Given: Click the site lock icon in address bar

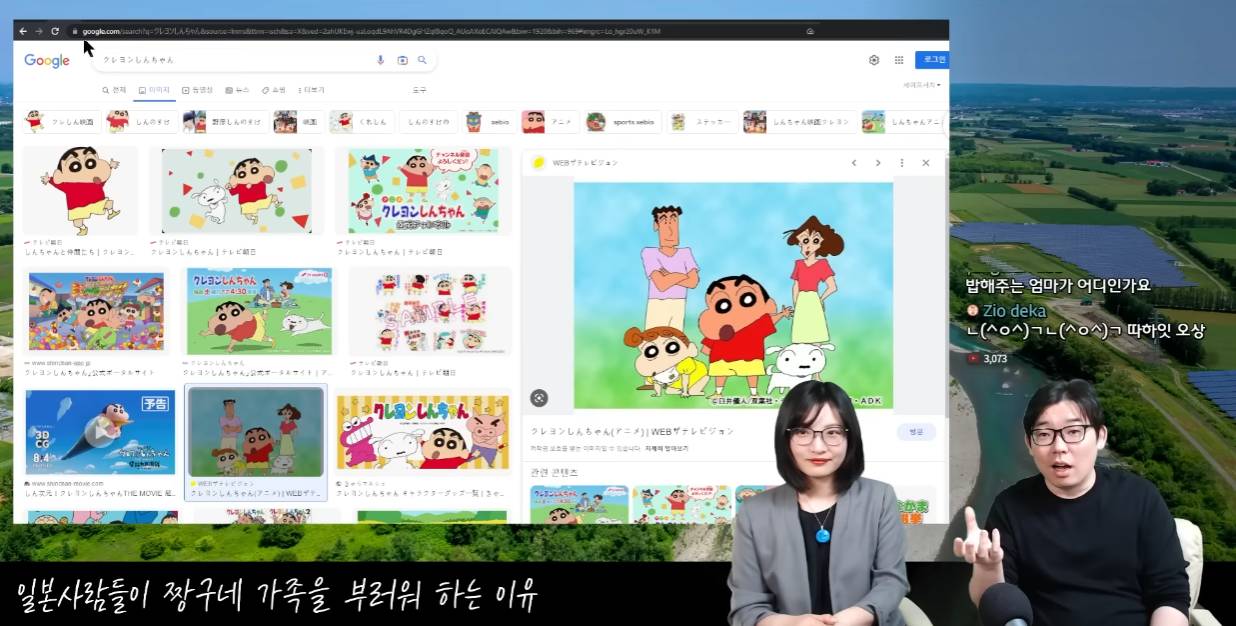Looking at the screenshot, I should pos(75,31).
